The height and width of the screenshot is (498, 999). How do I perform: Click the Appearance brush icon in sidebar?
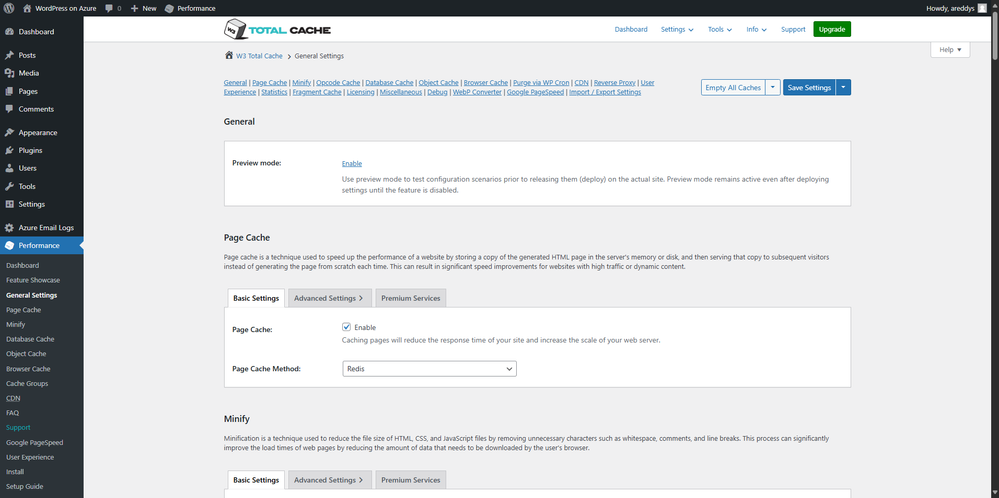click(x=10, y=132)
